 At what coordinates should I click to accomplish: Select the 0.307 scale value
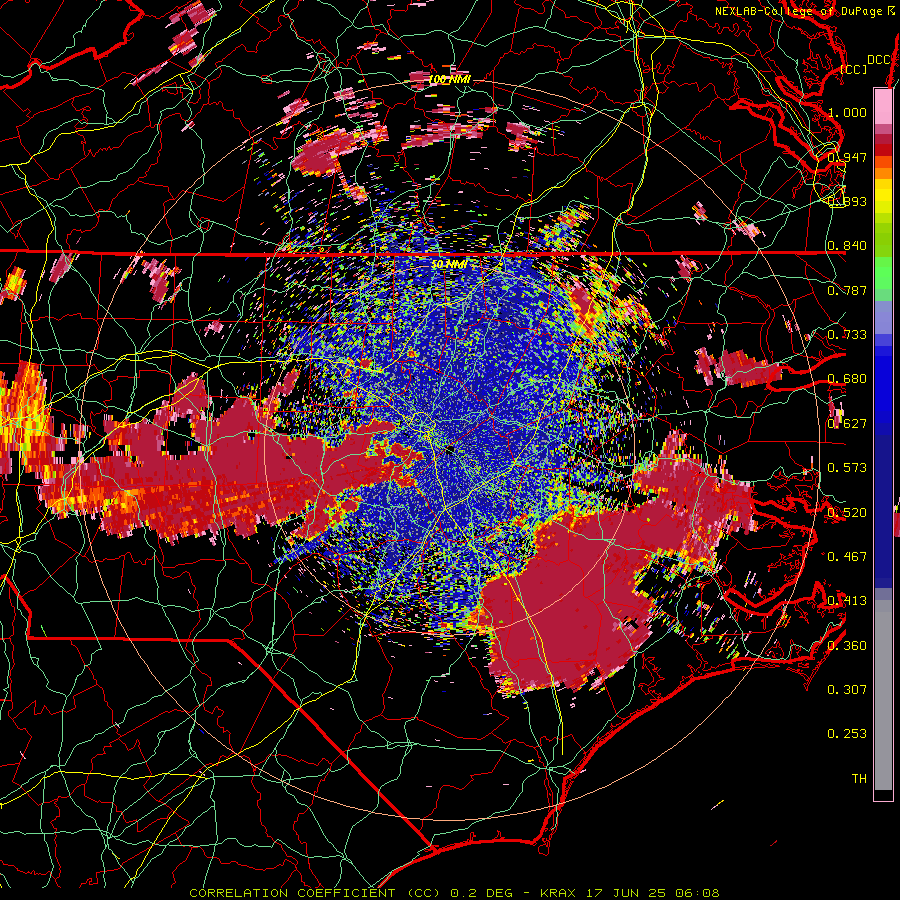click(847, 689)
